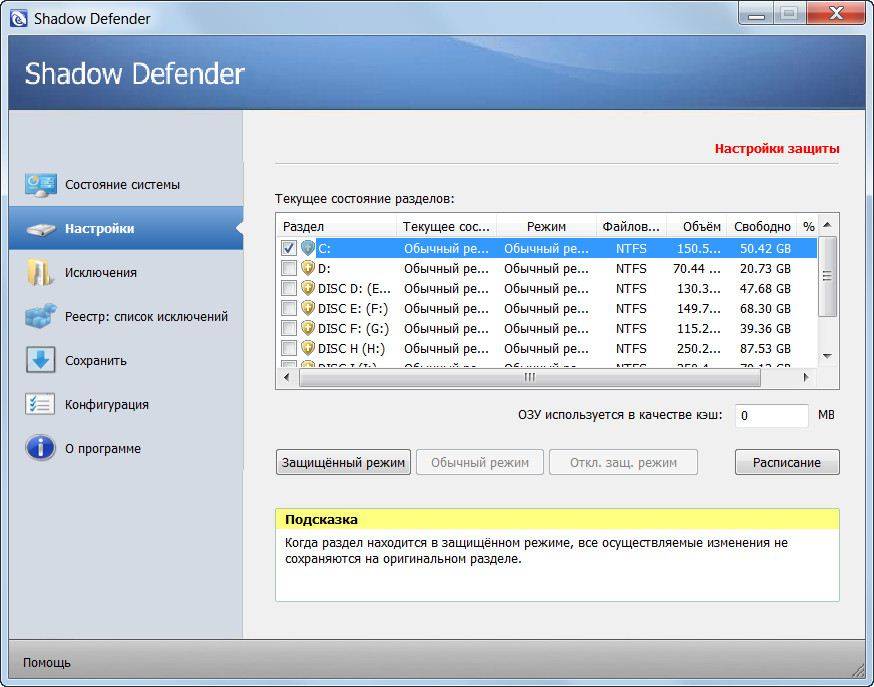The image size is (874, 687).
Task: Go to Исключения section
Action: (126, 272)
